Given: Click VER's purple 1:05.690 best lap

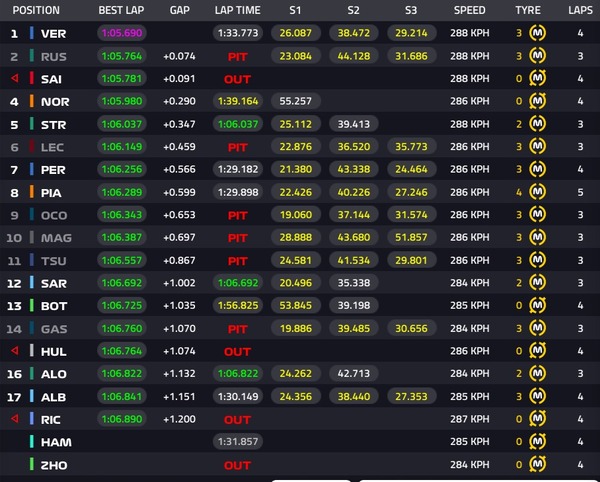Looking at the screenshot, I should 122,33.
